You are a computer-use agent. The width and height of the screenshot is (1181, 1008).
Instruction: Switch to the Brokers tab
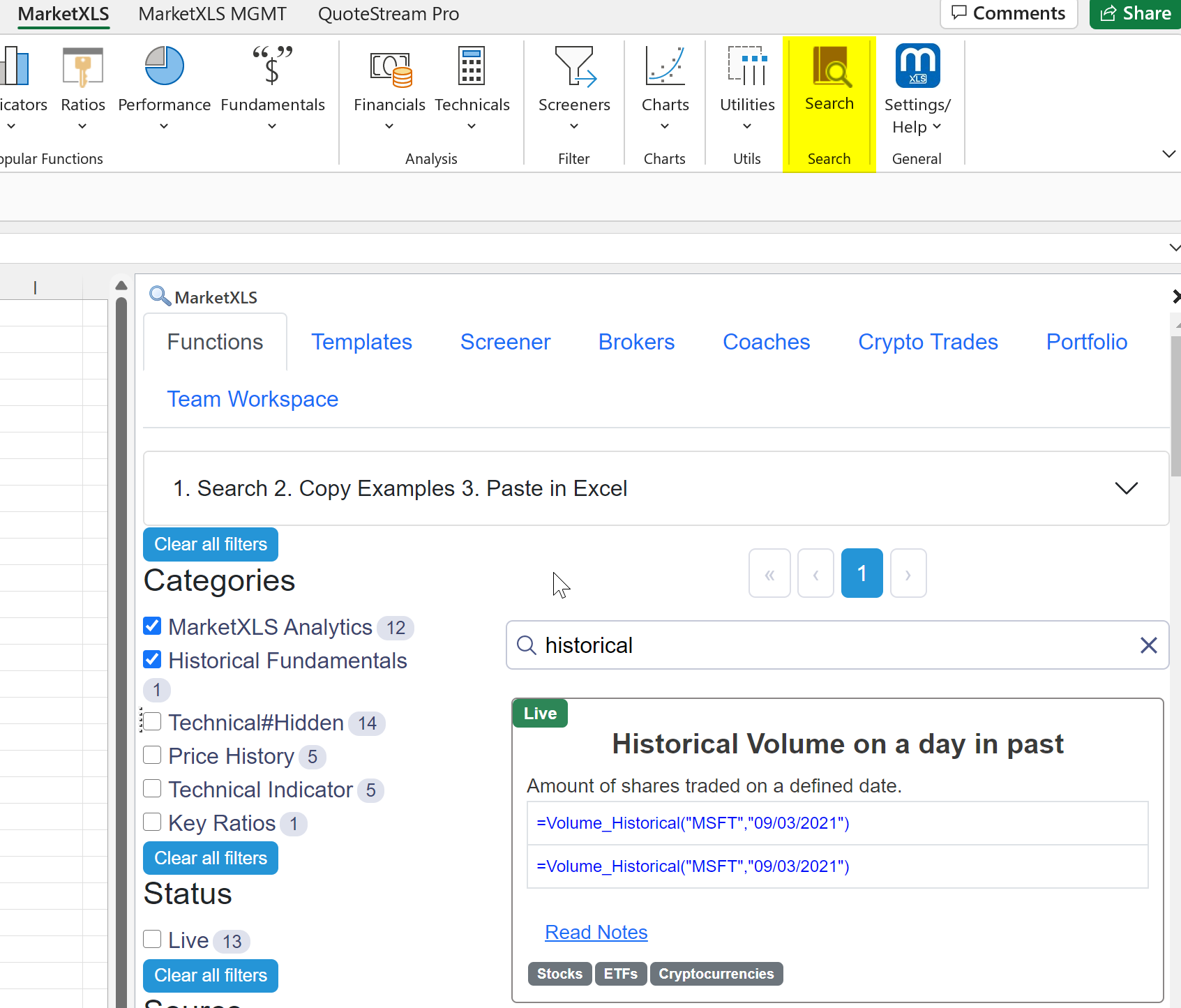[636, 342]
